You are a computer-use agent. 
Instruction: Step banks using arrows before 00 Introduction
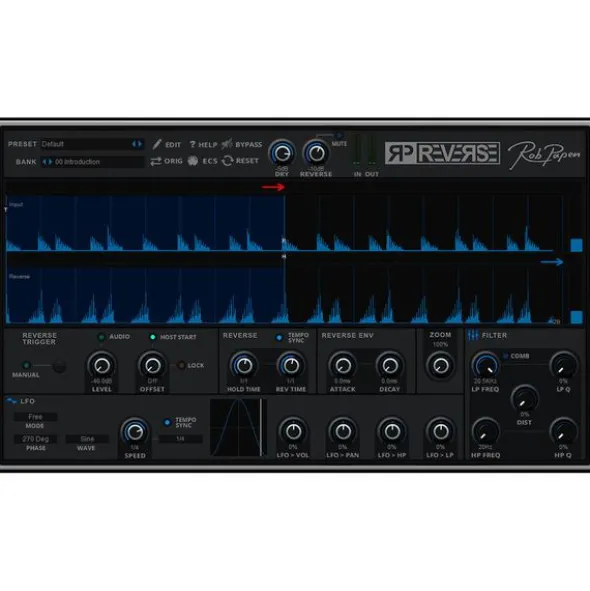pos(47,162)
